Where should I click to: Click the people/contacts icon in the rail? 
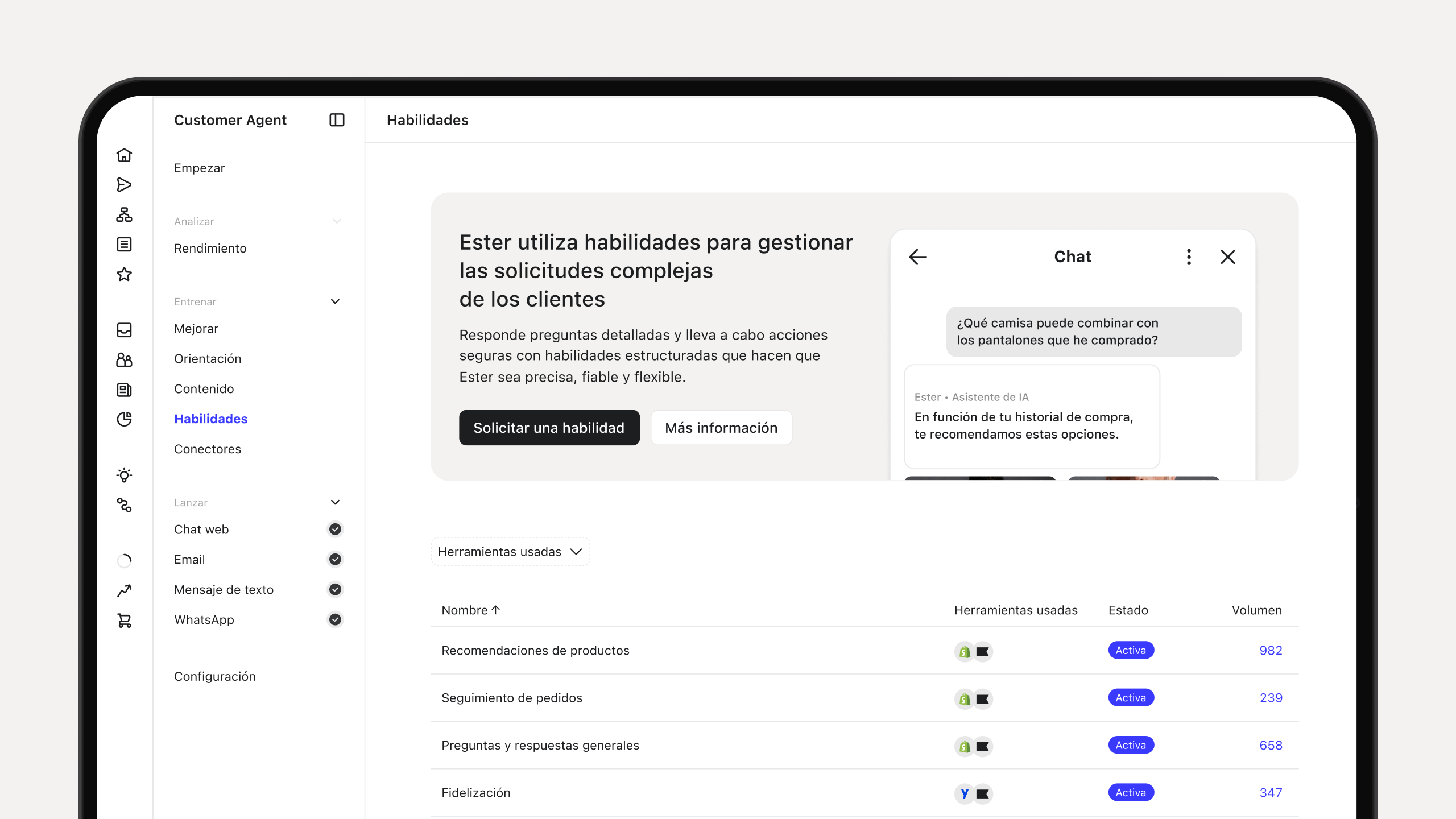click(x=124, y=360)
